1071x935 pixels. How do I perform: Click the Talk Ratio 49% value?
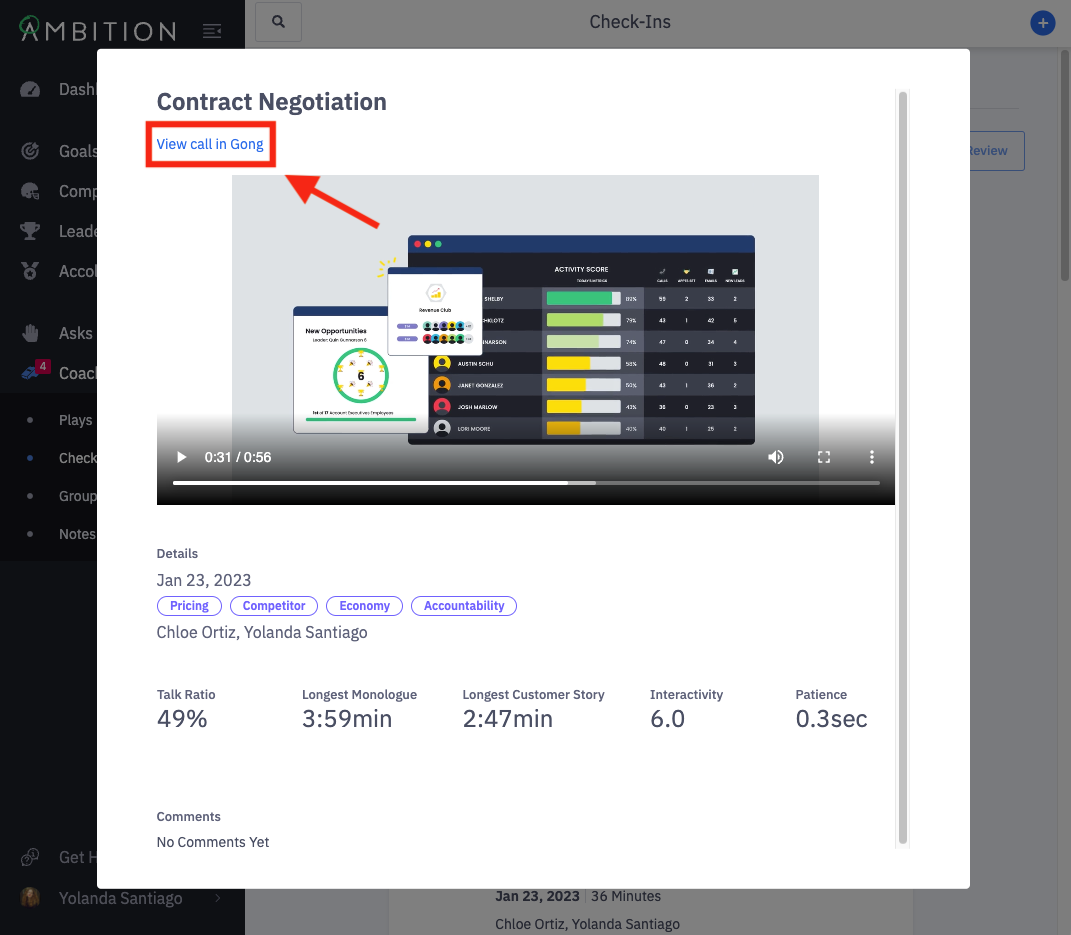pyautogui.click(x=182, y=718)
